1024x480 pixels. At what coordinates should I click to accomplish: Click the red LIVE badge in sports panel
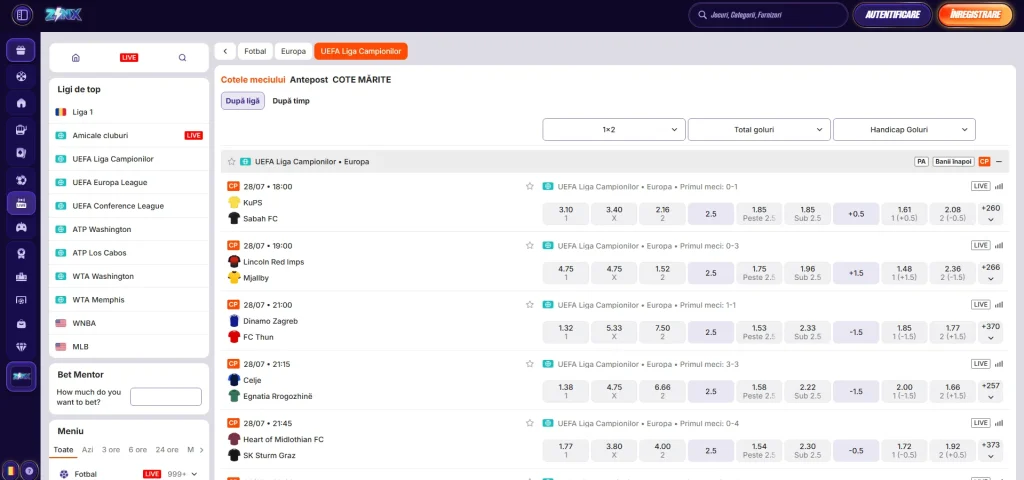click(x=129, y=57)
